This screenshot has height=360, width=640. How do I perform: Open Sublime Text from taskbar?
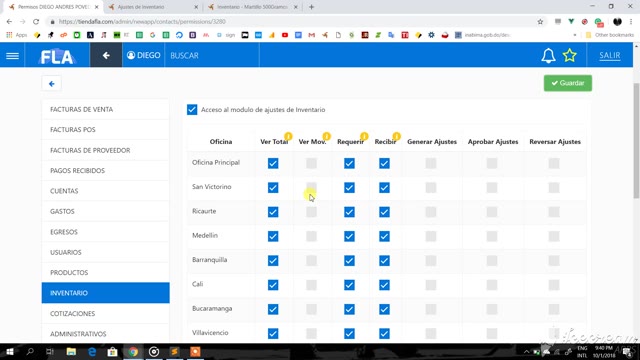[x=174, y=351]
